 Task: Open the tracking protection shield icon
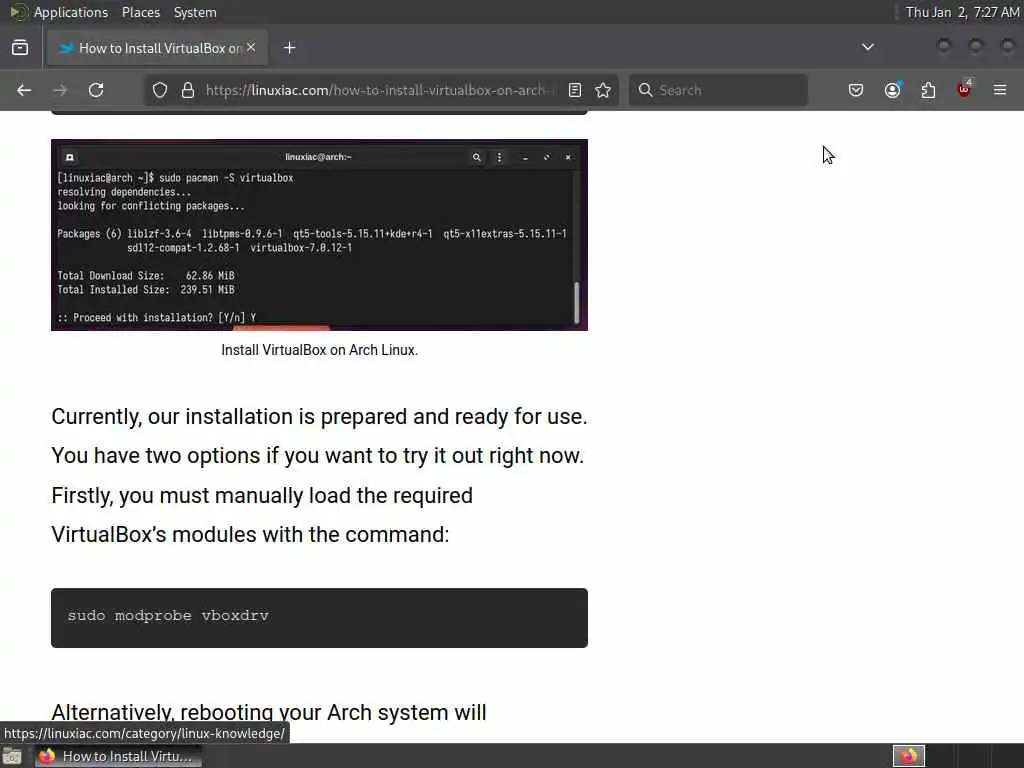160,90
